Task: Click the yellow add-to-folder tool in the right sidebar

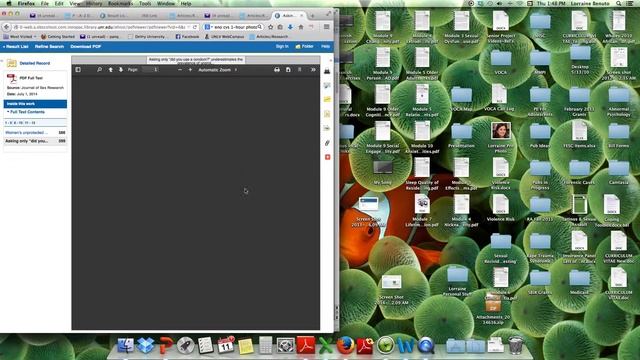Action: pyautogui.click(x=327, y=100)
